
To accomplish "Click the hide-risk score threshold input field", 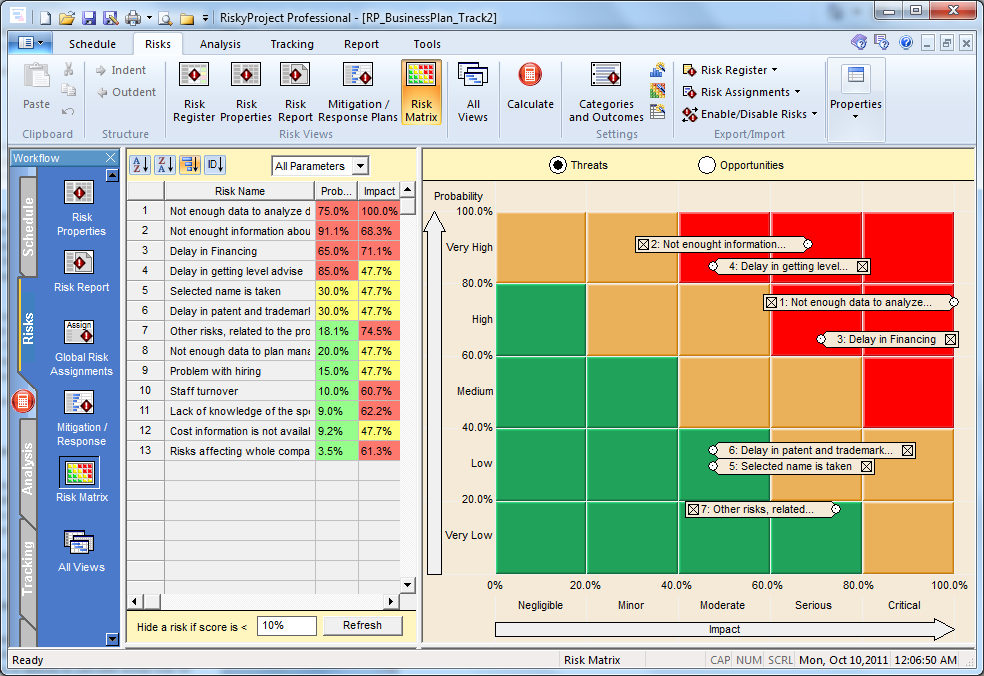I will click(x=286, y=626).
